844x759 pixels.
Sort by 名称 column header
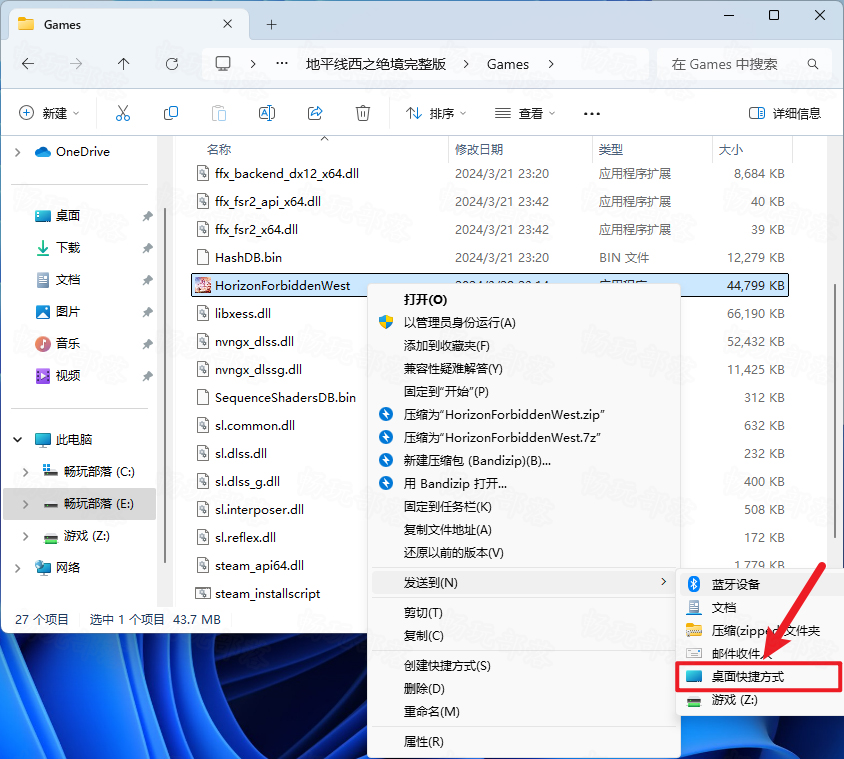click(219, 150)
